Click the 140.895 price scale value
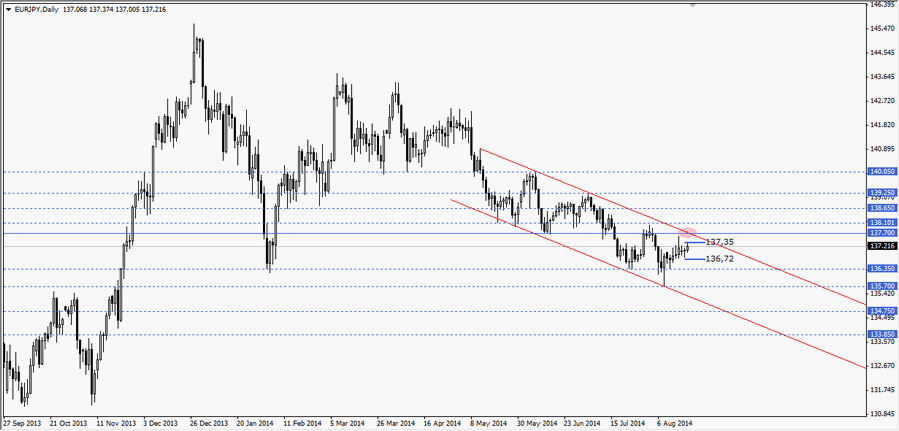 (883, 148)
